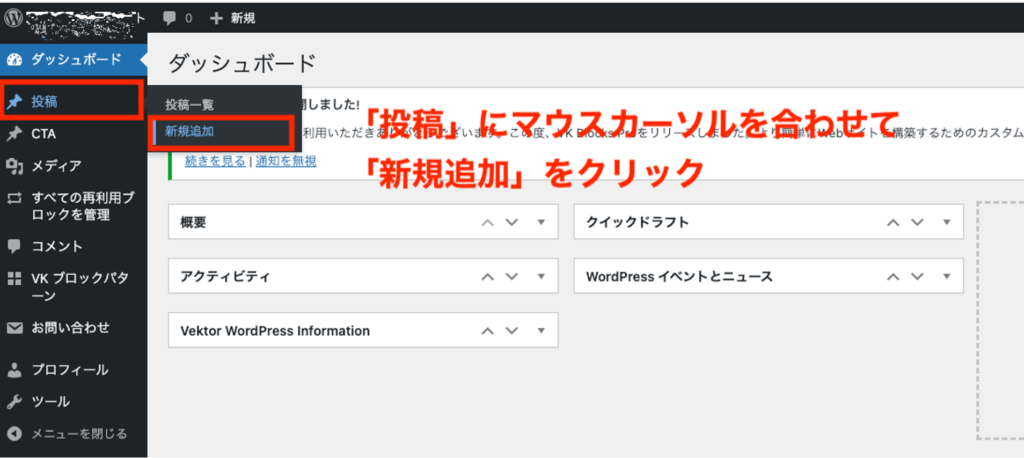Open 投稿一覧 in the flyout submenu

coord(189,105)
